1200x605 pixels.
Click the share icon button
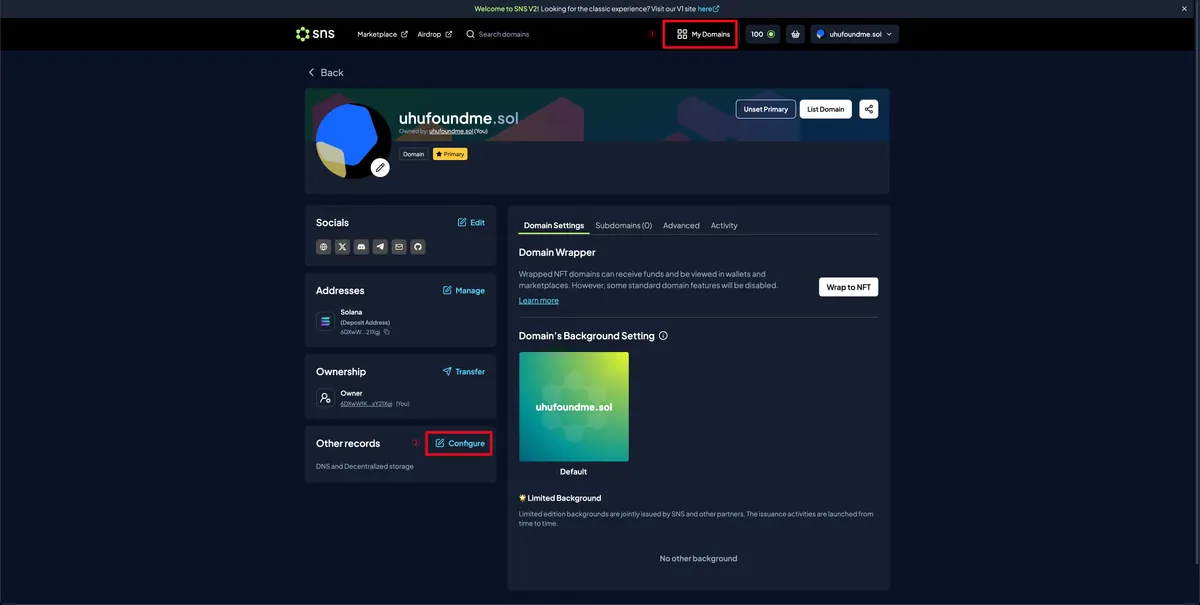[868, 109]
